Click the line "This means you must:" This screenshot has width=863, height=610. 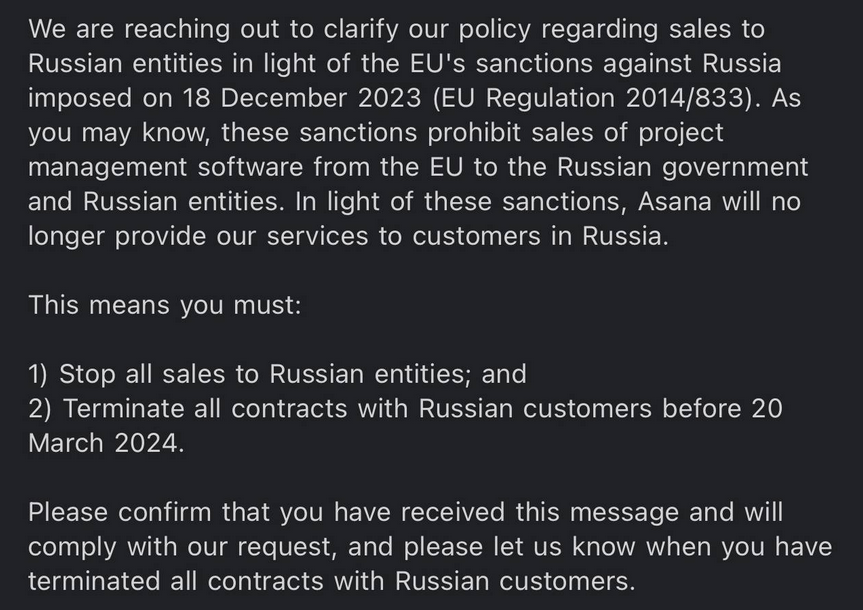tap(164, 305)
